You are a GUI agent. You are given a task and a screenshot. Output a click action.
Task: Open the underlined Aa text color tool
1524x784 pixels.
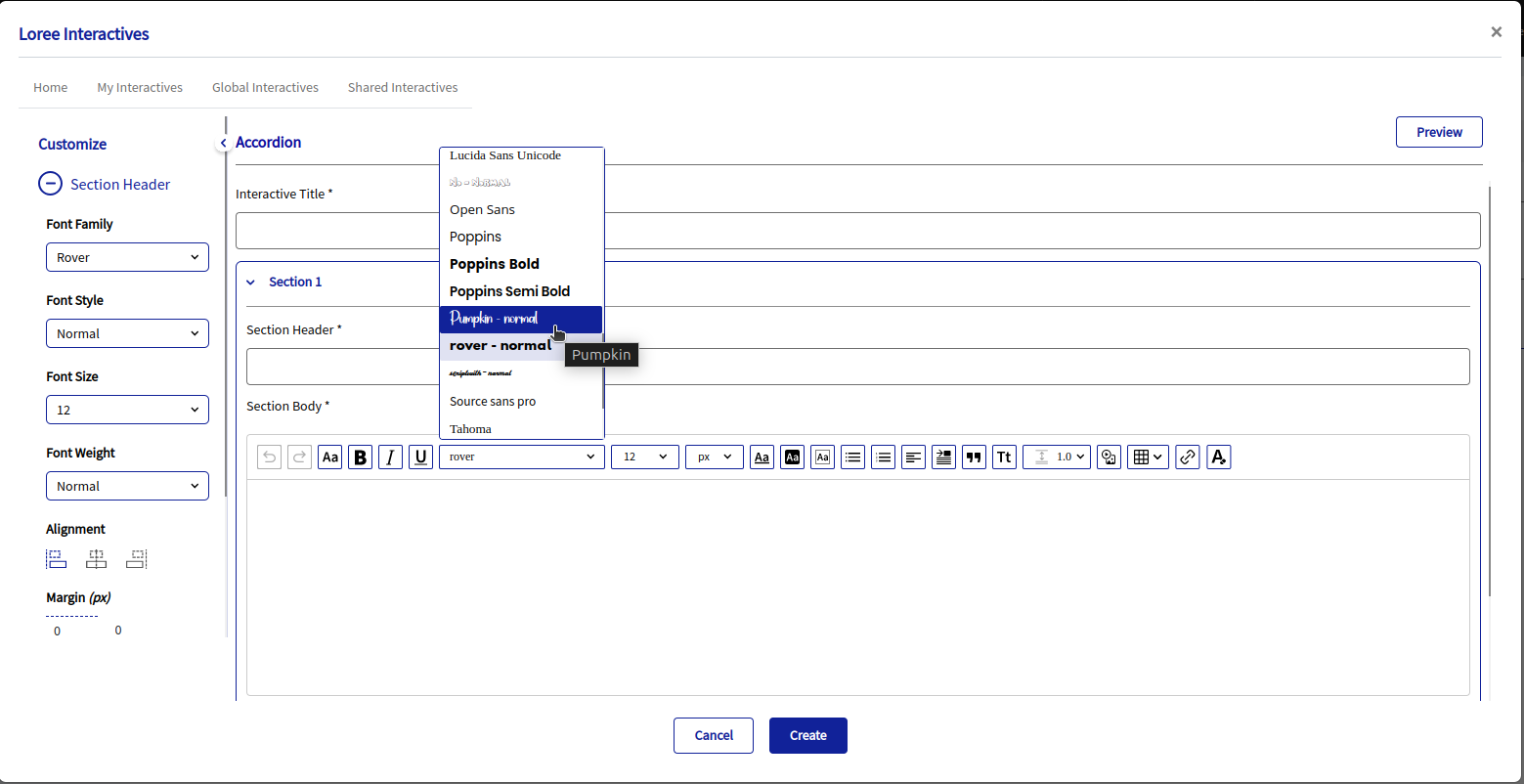coord(762,457)
